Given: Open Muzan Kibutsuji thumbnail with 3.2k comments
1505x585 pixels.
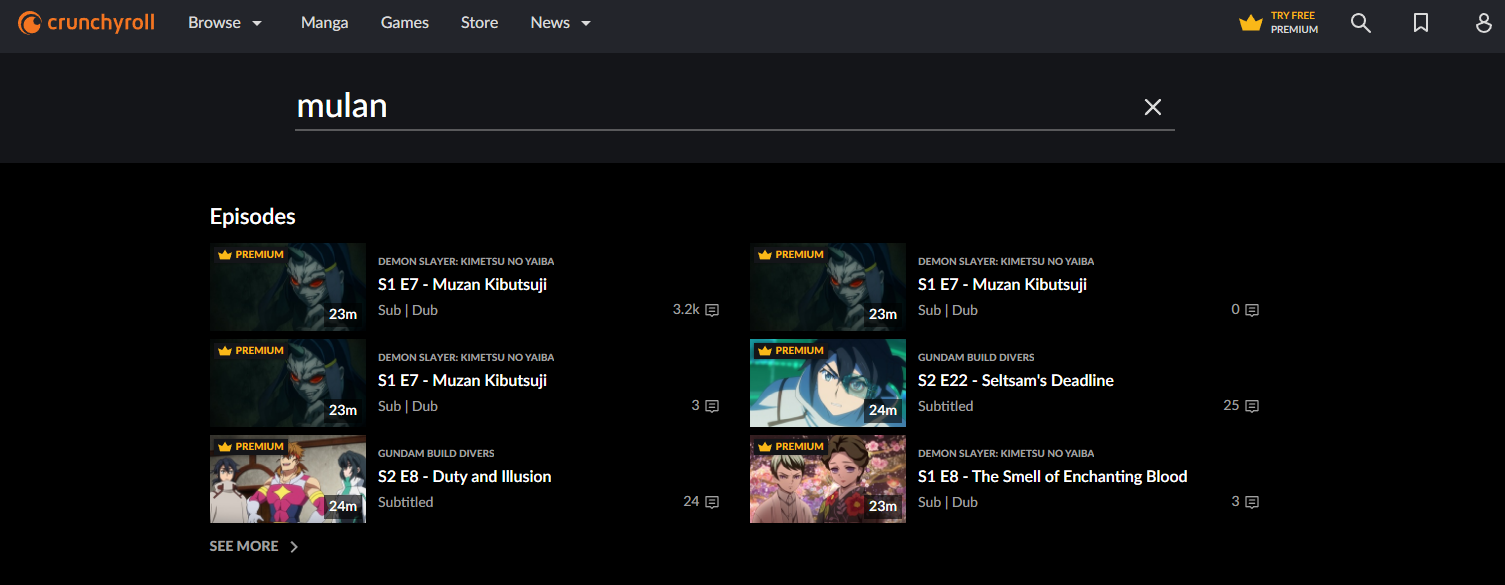Looking at the screenshot, I should (x=288, y=287).
